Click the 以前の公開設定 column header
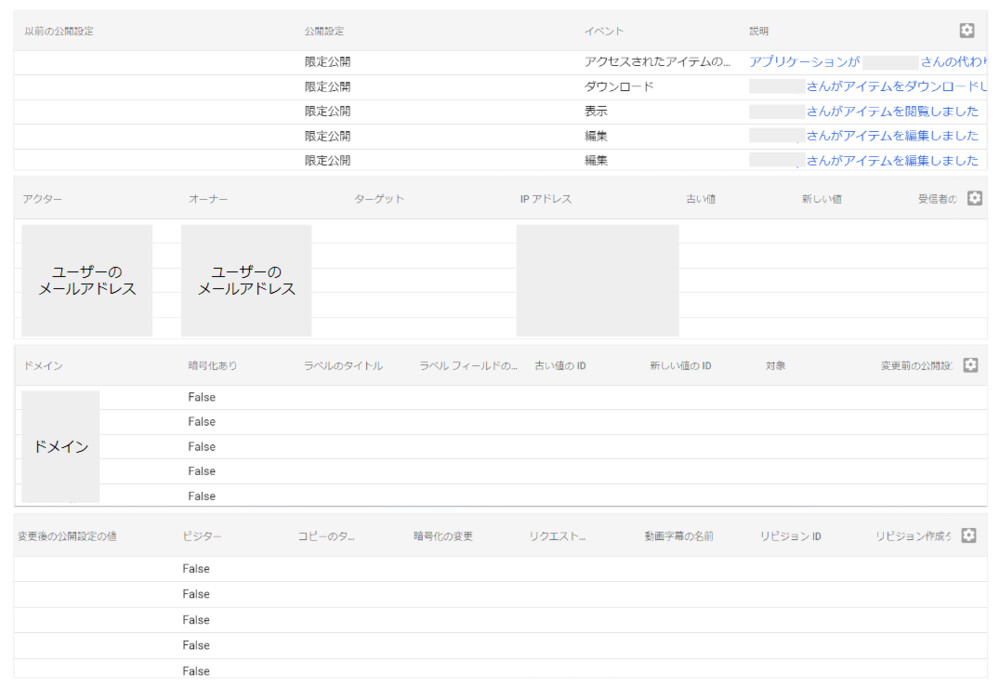The width and height of the screenshot is (1000, 687). tap(59, 32)
